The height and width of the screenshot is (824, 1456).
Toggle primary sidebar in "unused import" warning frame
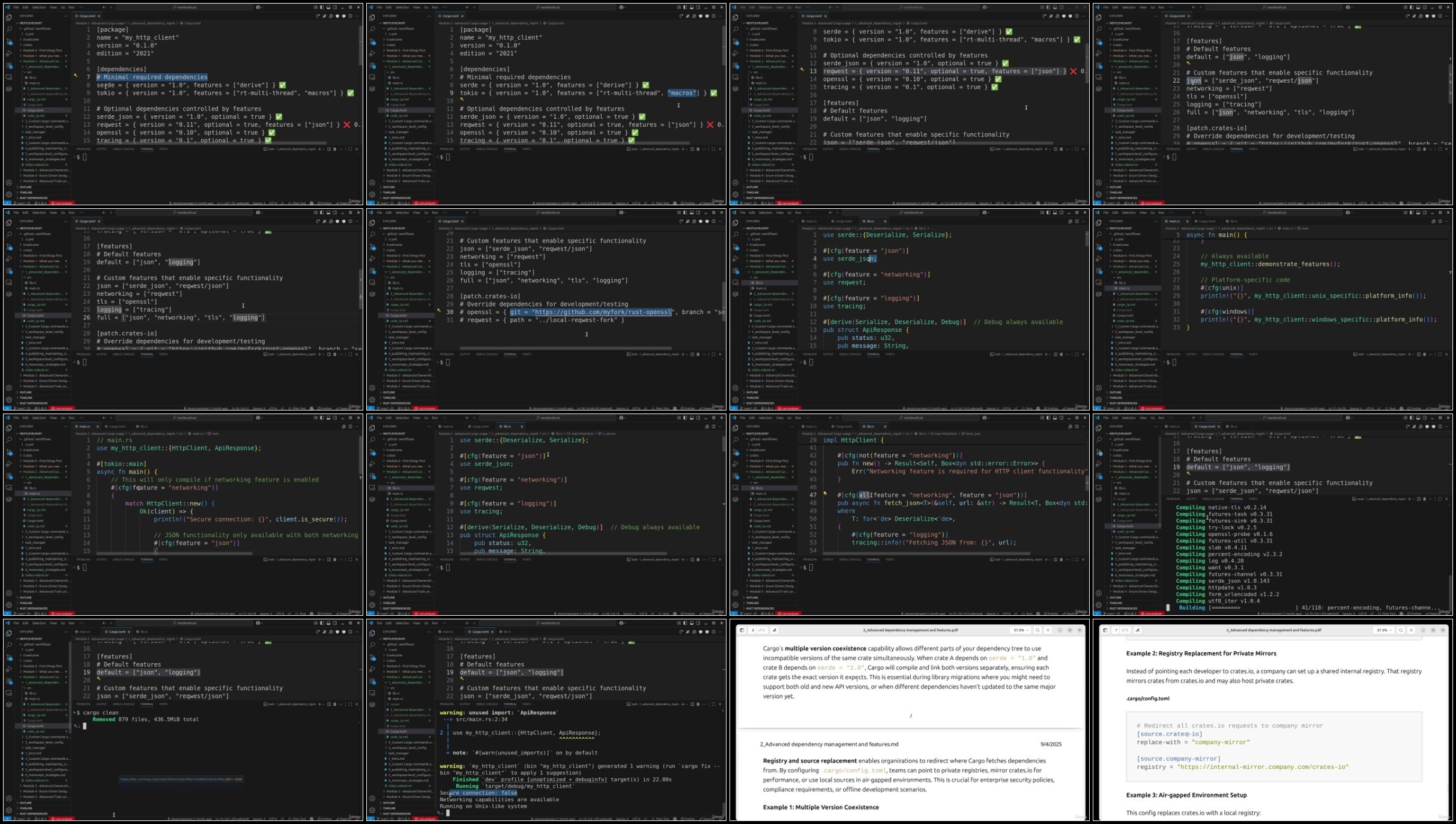tap(685, 623)
